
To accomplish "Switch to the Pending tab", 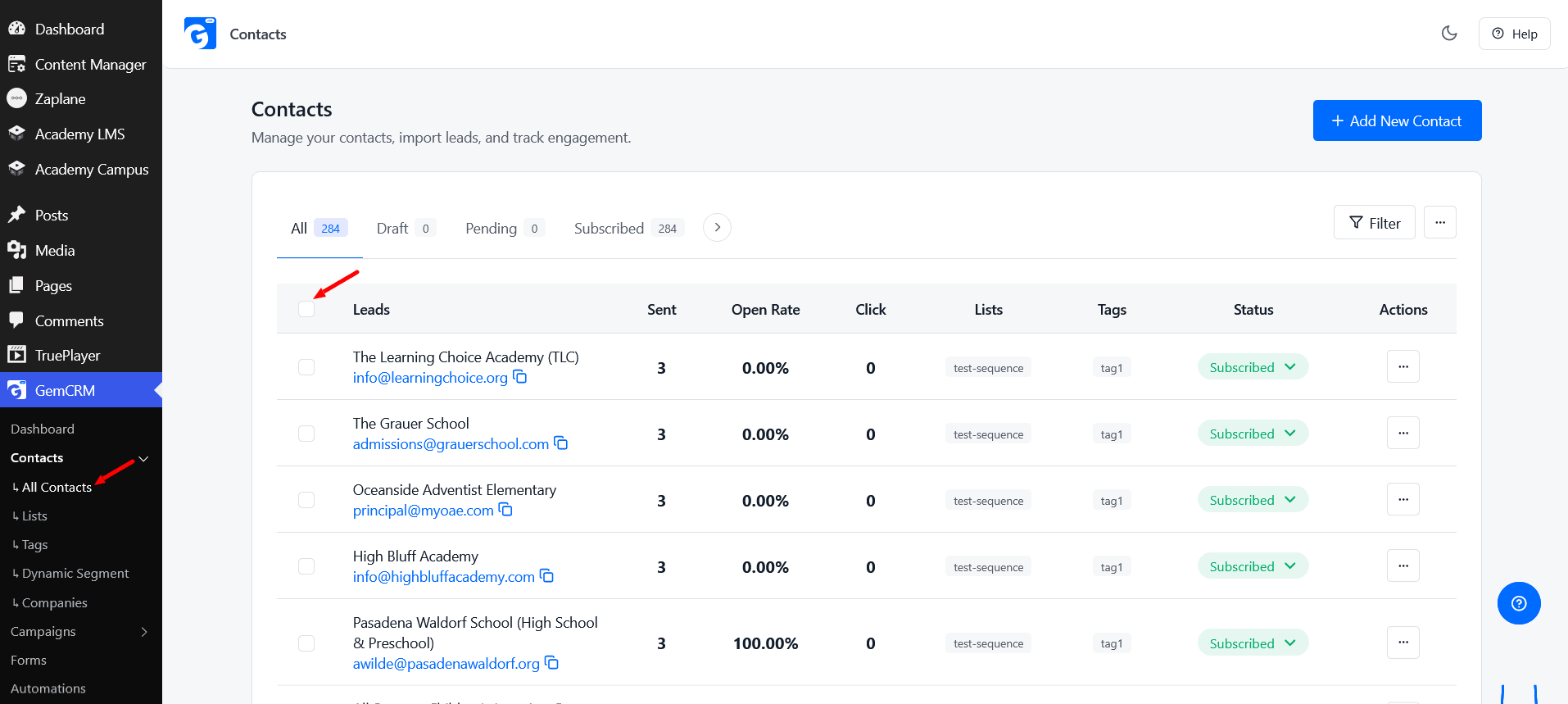I will coord(505,229).
